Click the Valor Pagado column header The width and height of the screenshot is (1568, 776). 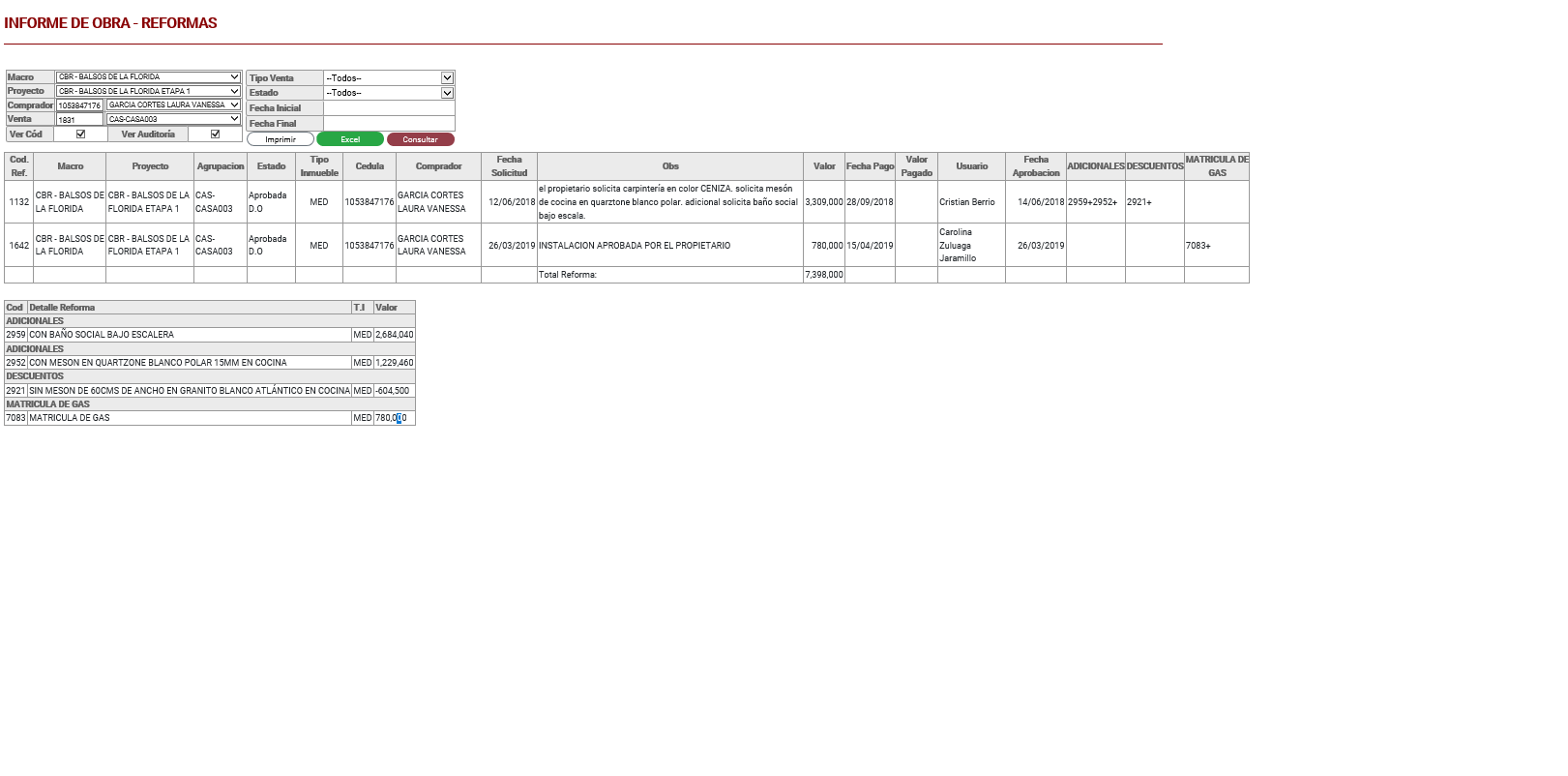point(916,166)
